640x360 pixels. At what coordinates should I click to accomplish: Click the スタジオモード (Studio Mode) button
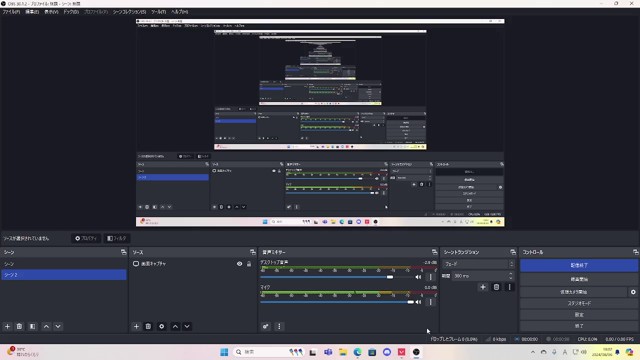(579, 304)
